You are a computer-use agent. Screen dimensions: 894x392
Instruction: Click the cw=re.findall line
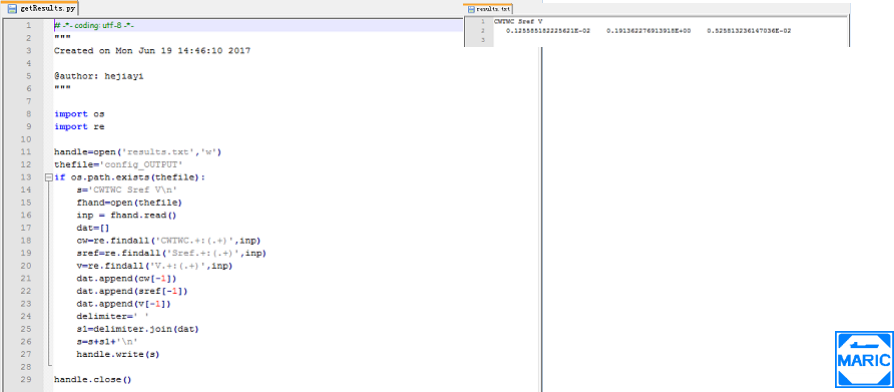coord(169,240)
